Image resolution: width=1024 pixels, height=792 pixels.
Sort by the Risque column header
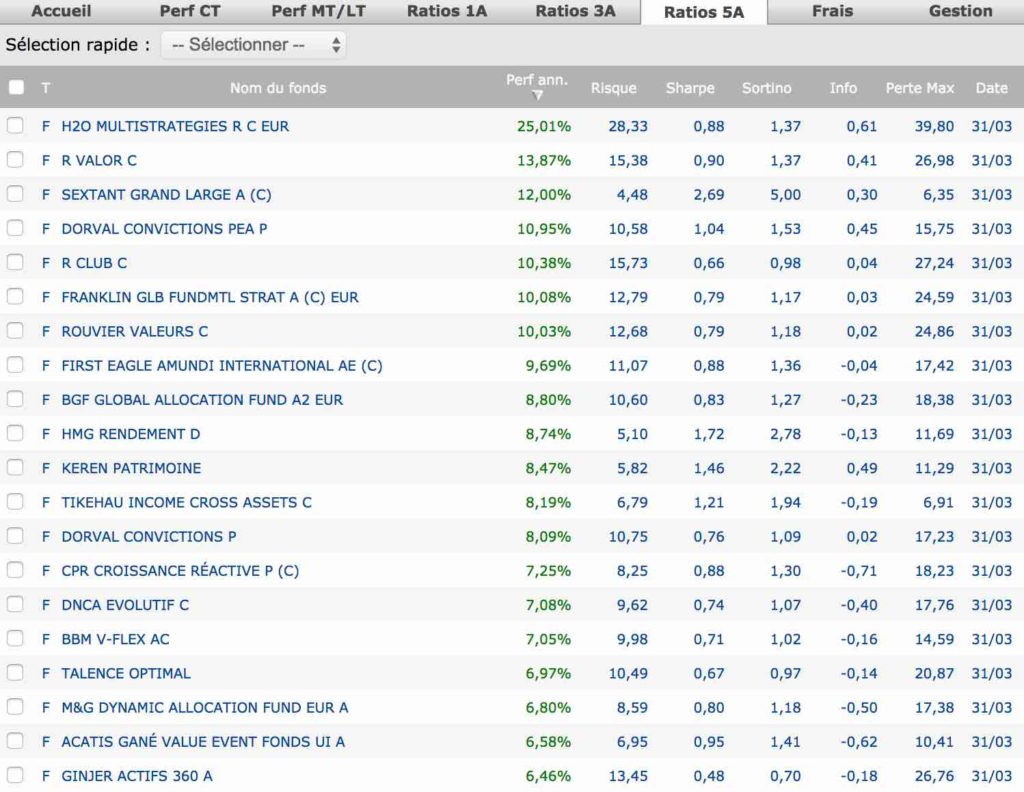(613, 88)
